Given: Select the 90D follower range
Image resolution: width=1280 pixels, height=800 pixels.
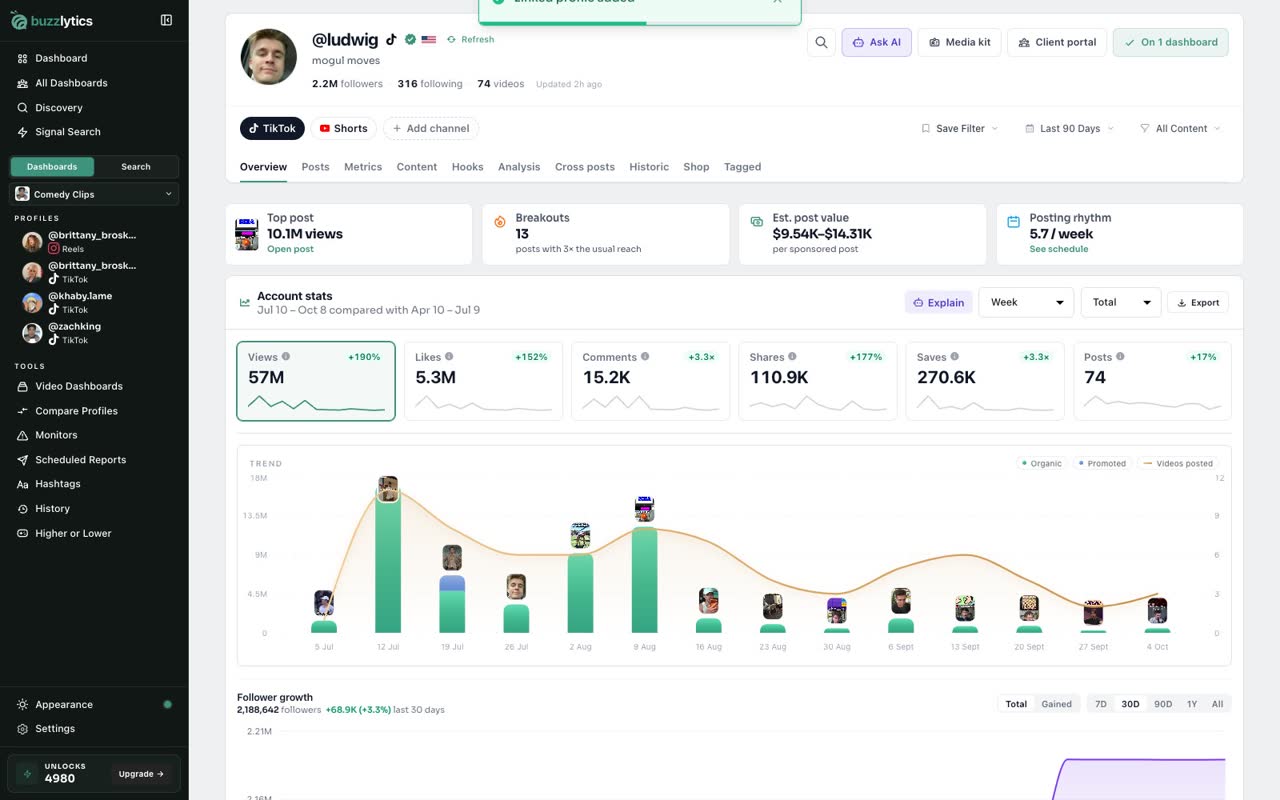Looking at the screenshot, I should point(1163,704).
